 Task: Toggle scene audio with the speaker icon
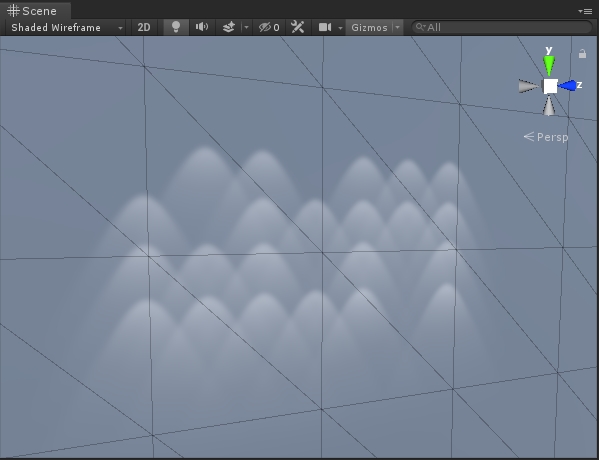[x=202, y=27]
